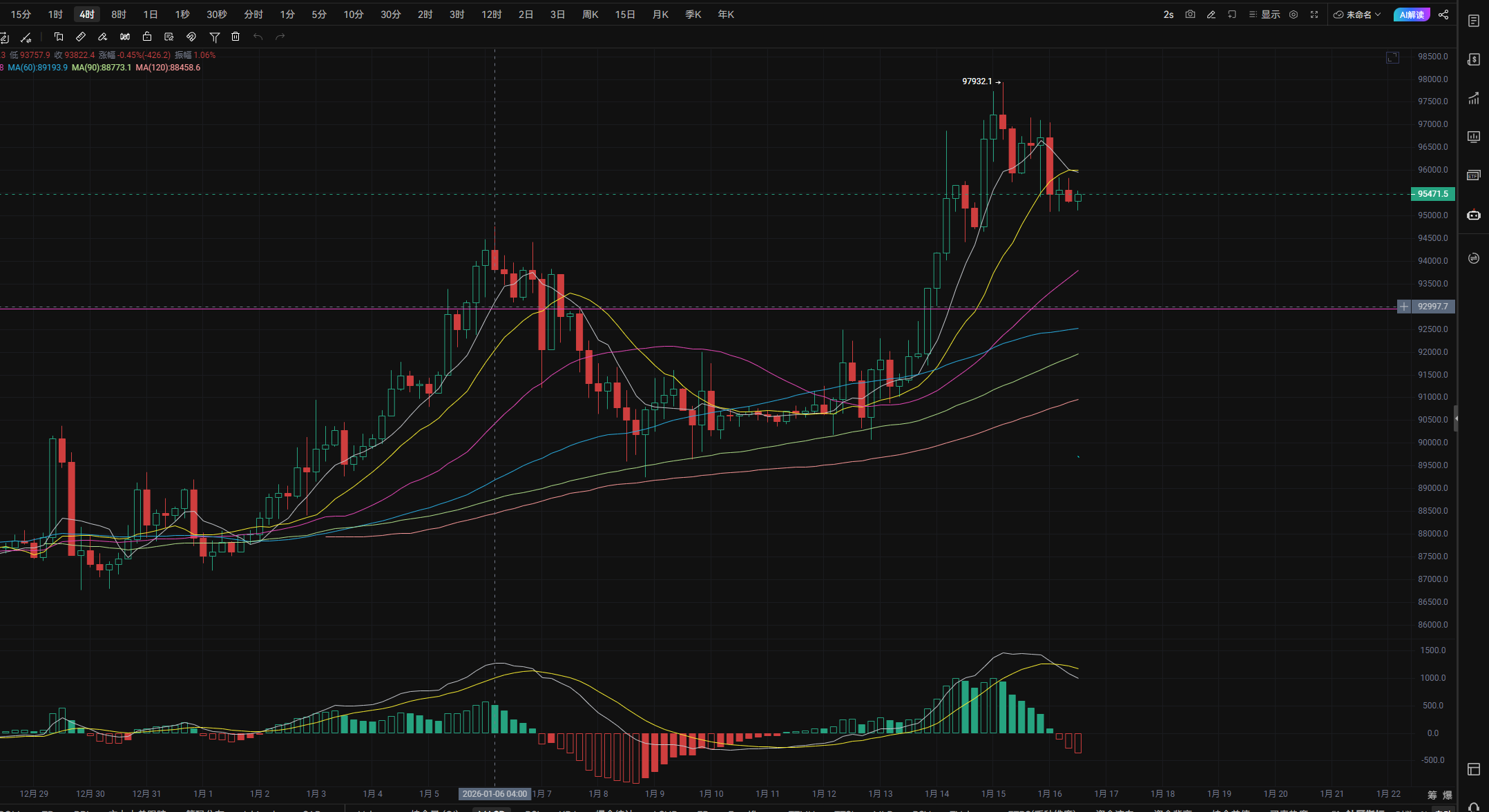1489x812 pixels.
Task: Click the hexagon chart settings icon
Action: tap(1294, 14)
